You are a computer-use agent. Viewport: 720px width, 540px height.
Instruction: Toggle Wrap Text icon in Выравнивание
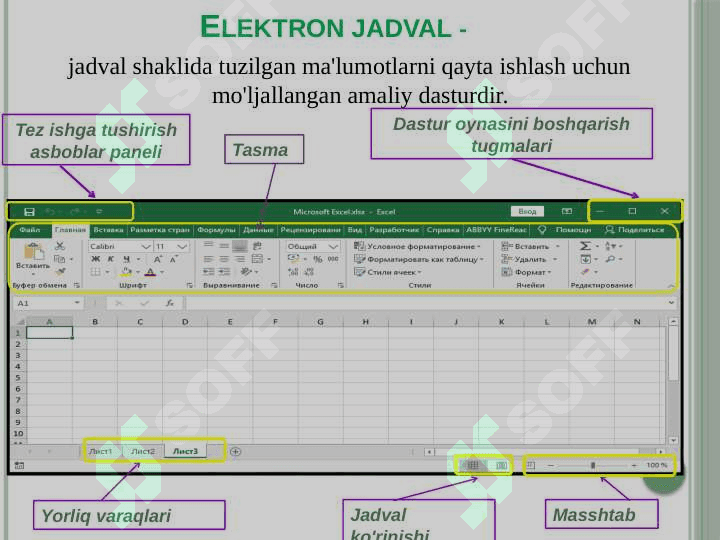click(x=258, y=246)
